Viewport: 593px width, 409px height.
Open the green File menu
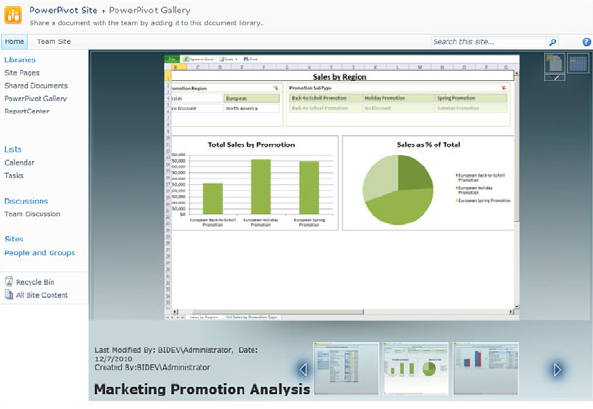point(172,59)
